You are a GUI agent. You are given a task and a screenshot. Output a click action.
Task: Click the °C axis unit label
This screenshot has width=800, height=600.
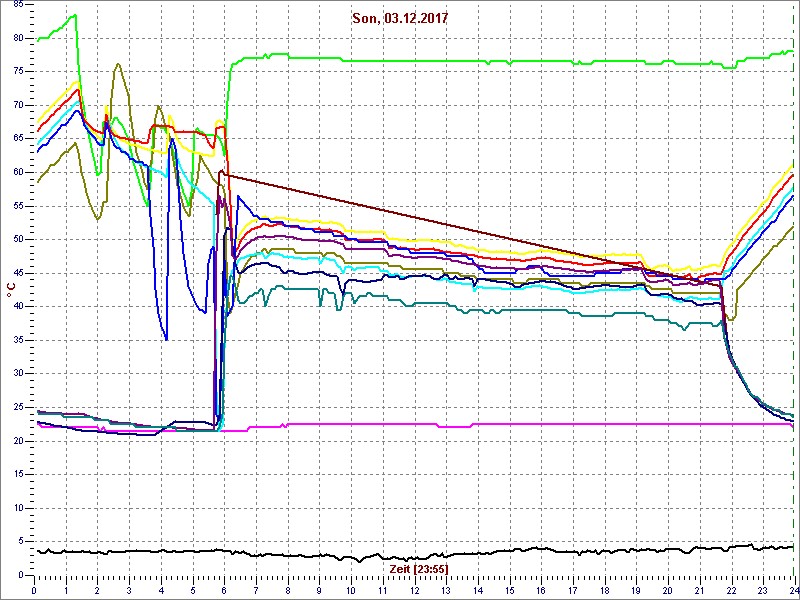tap(10, 290)
